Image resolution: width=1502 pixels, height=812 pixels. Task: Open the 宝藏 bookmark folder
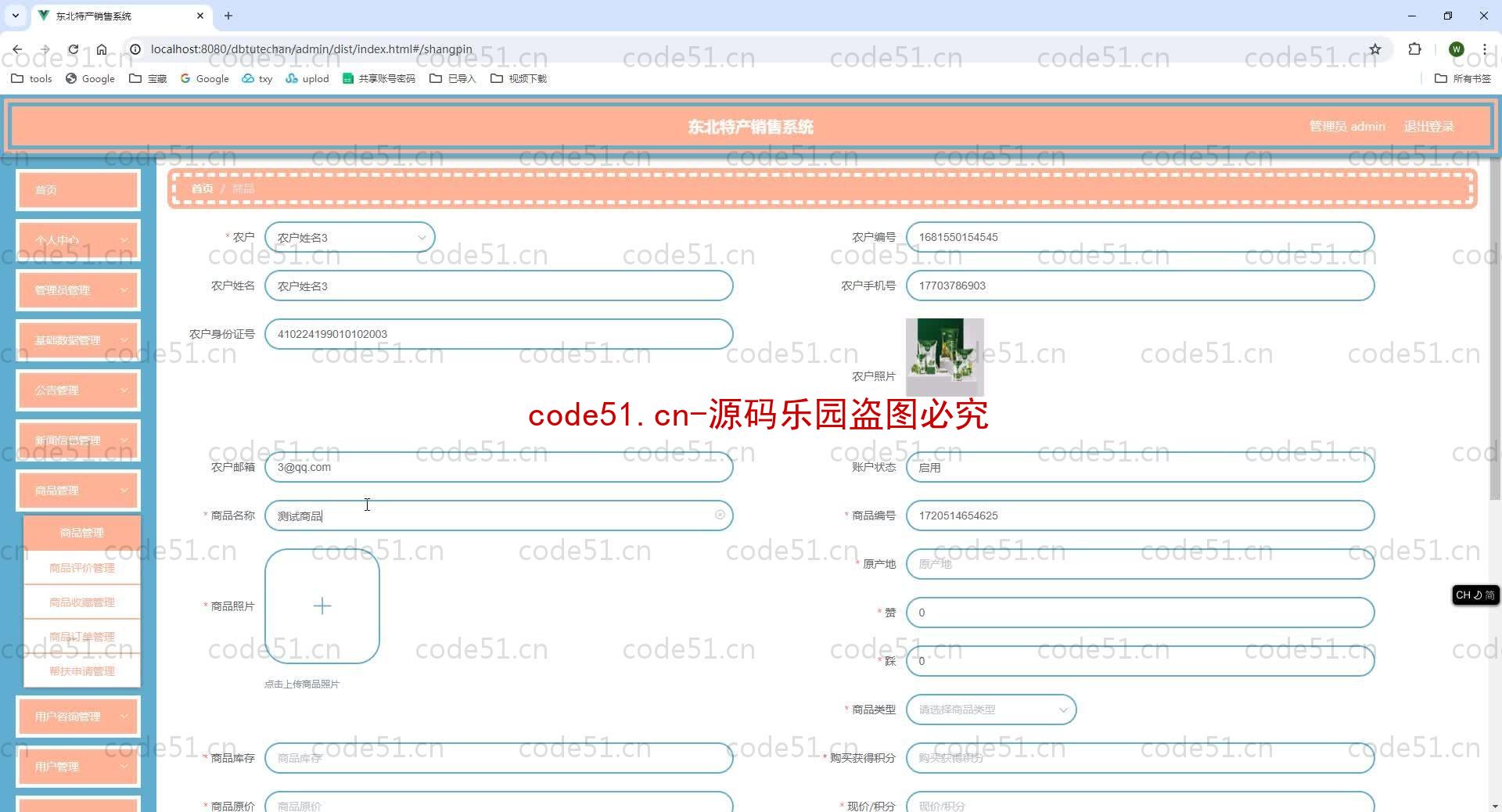click(148, 78)
